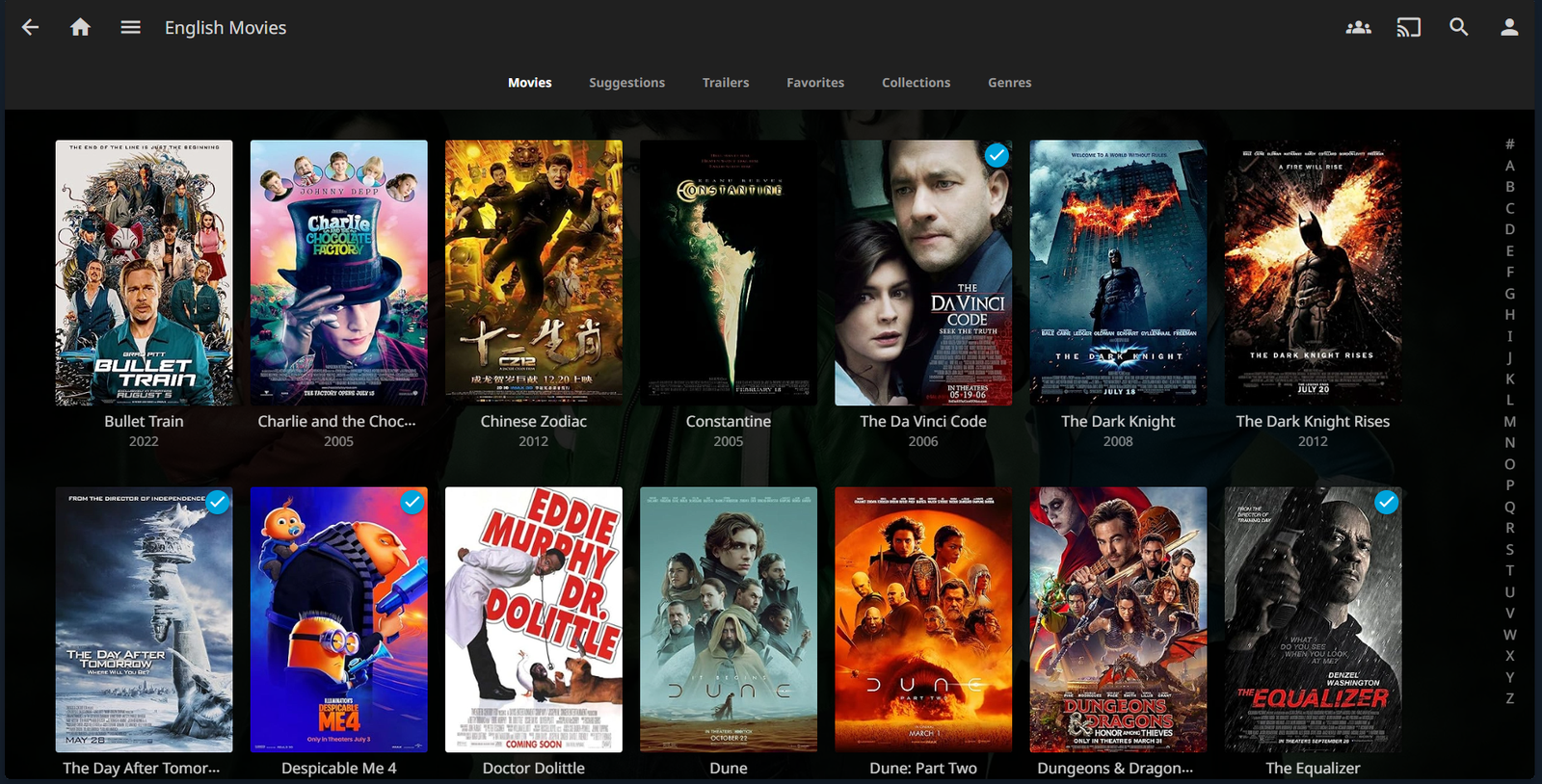Open The Dark Knight Rises poster
Screen dimensions: 1542x784
click(1314, 273)
